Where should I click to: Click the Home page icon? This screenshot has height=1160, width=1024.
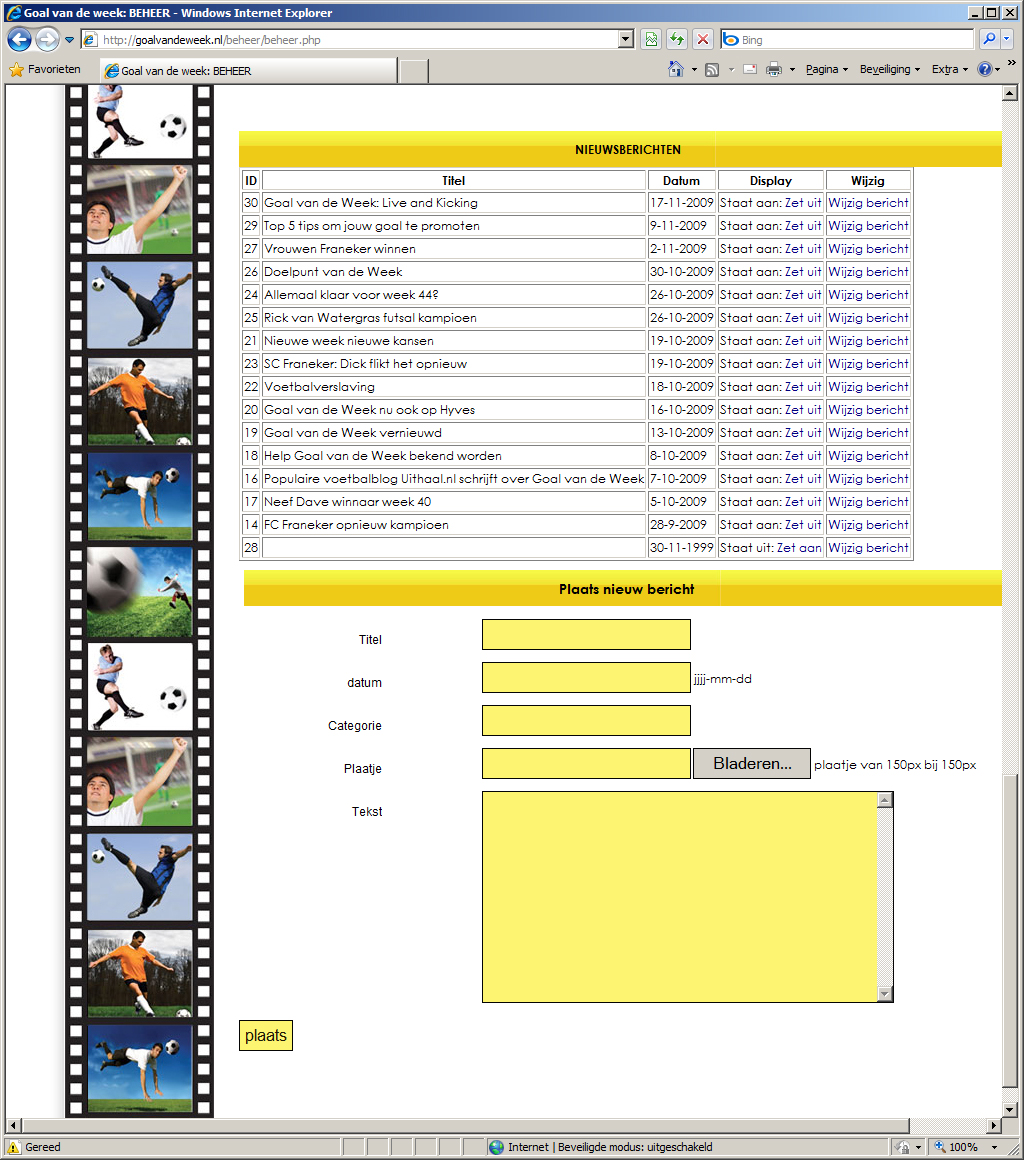click(676, 70)
